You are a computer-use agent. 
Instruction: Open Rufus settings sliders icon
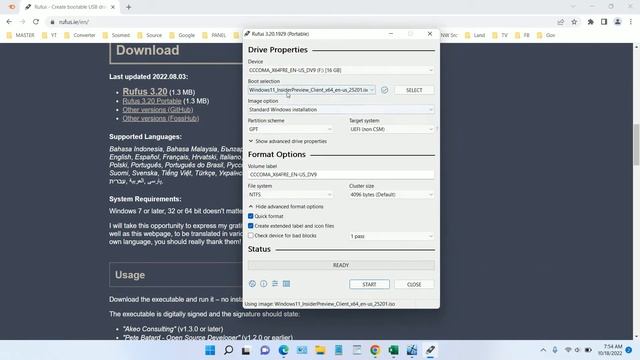point(275,284)
